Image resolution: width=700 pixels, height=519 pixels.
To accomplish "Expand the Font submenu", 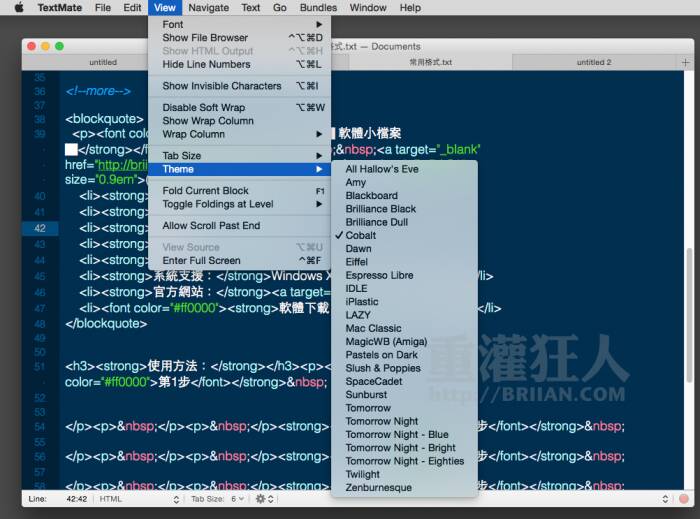I will [241, 25].
